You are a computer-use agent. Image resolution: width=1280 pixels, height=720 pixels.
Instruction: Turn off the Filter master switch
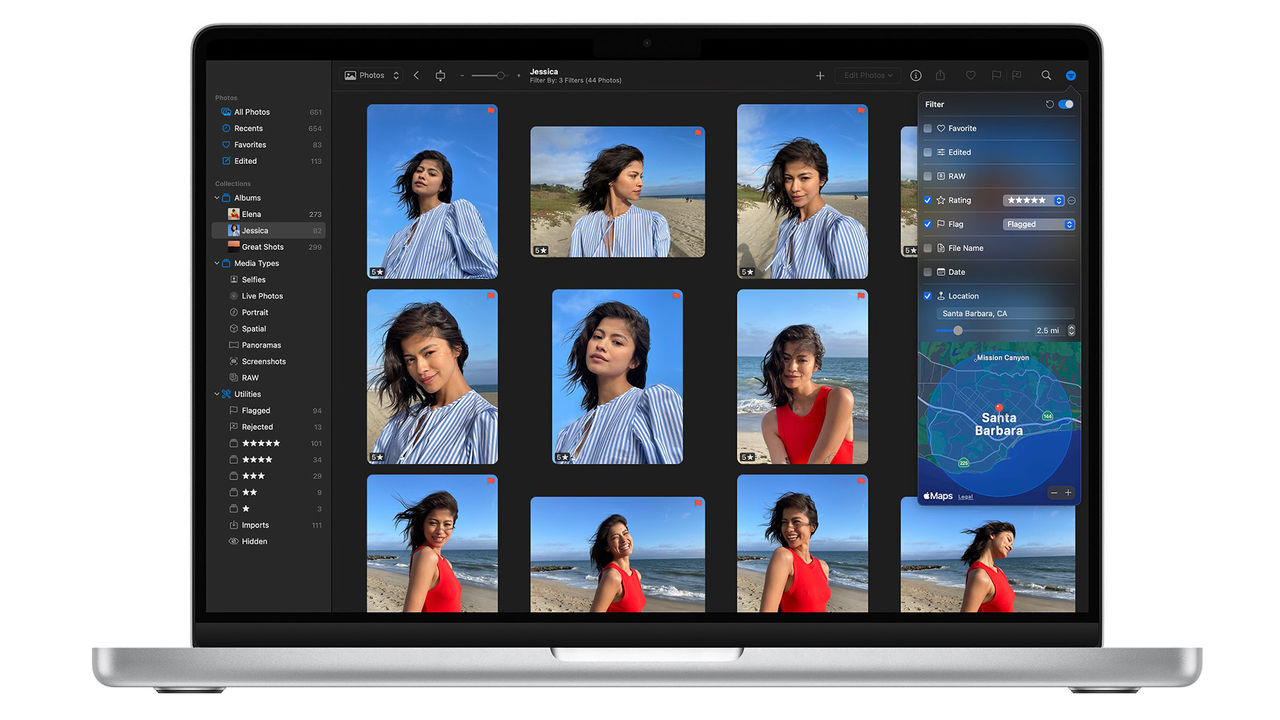pos(1066,104)
